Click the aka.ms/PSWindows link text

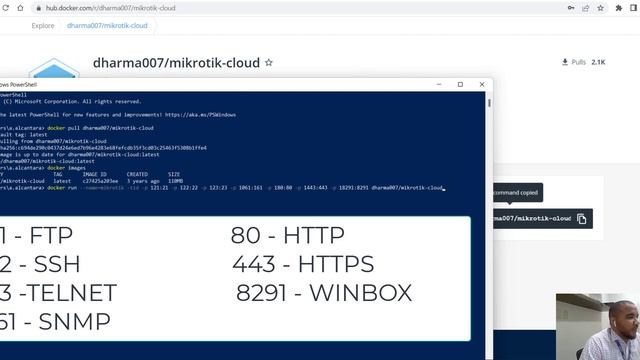pyautogui.click(x=200, y=115)
